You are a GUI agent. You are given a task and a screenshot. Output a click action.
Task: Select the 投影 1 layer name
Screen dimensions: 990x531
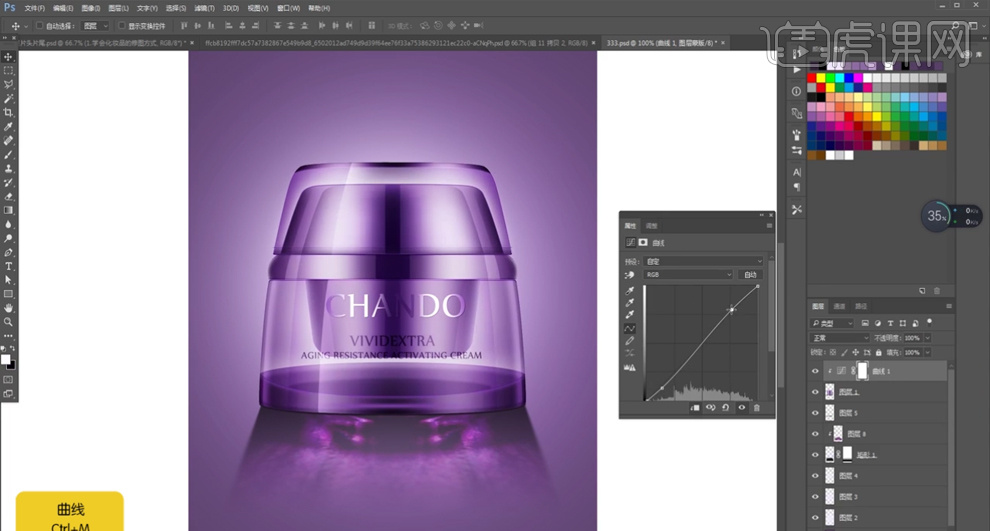pos(866,455)
